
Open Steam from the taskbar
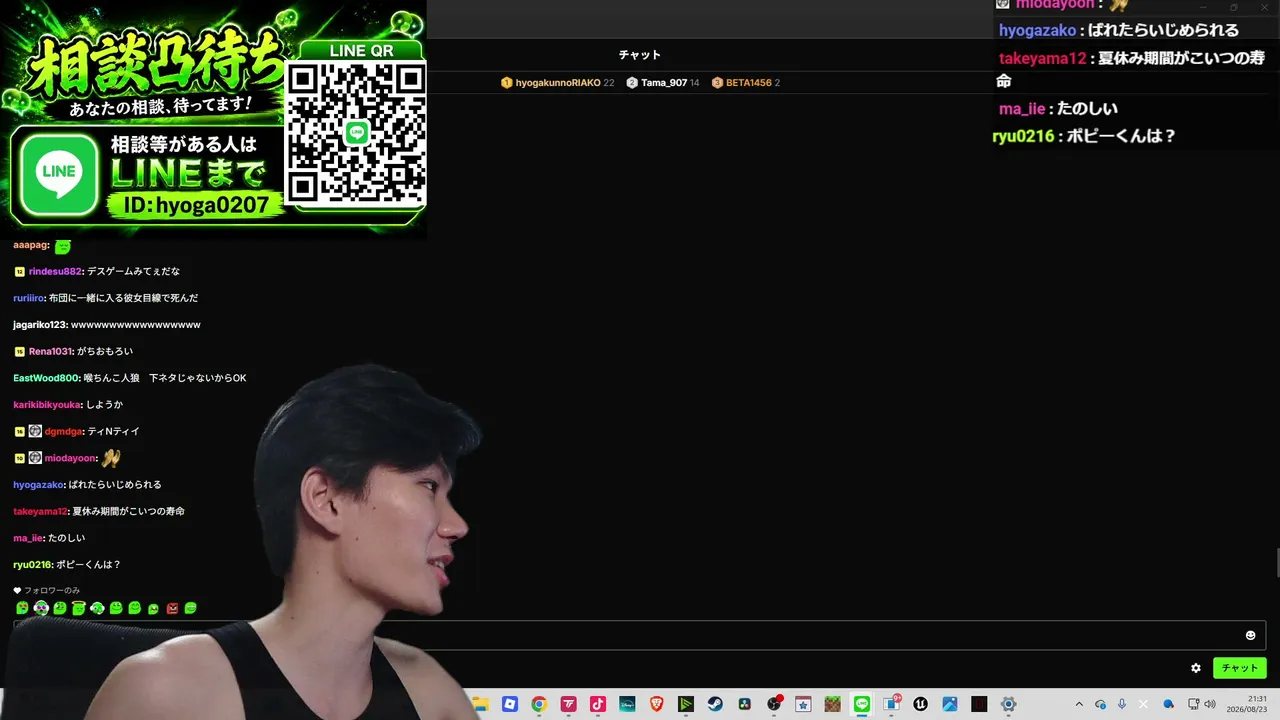tap(715, 704)
